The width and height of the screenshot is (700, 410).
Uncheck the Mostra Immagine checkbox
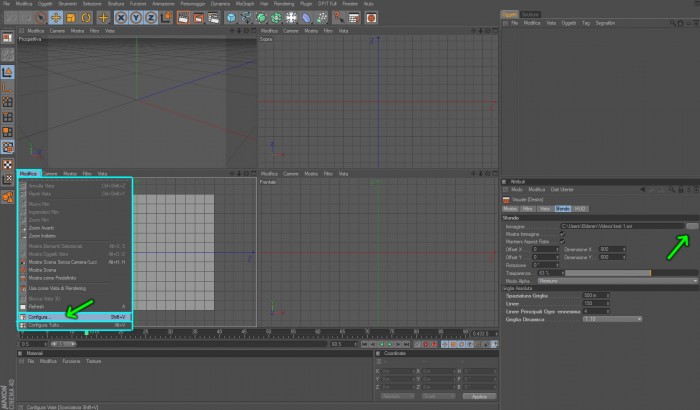(562, 234)
